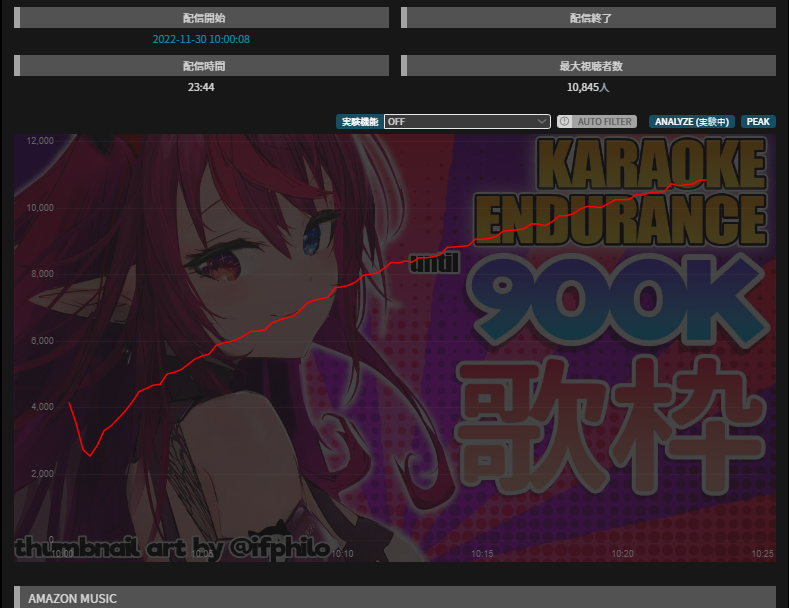
Task: Click the 8,000 y-axis label
Action: point(42,274)
